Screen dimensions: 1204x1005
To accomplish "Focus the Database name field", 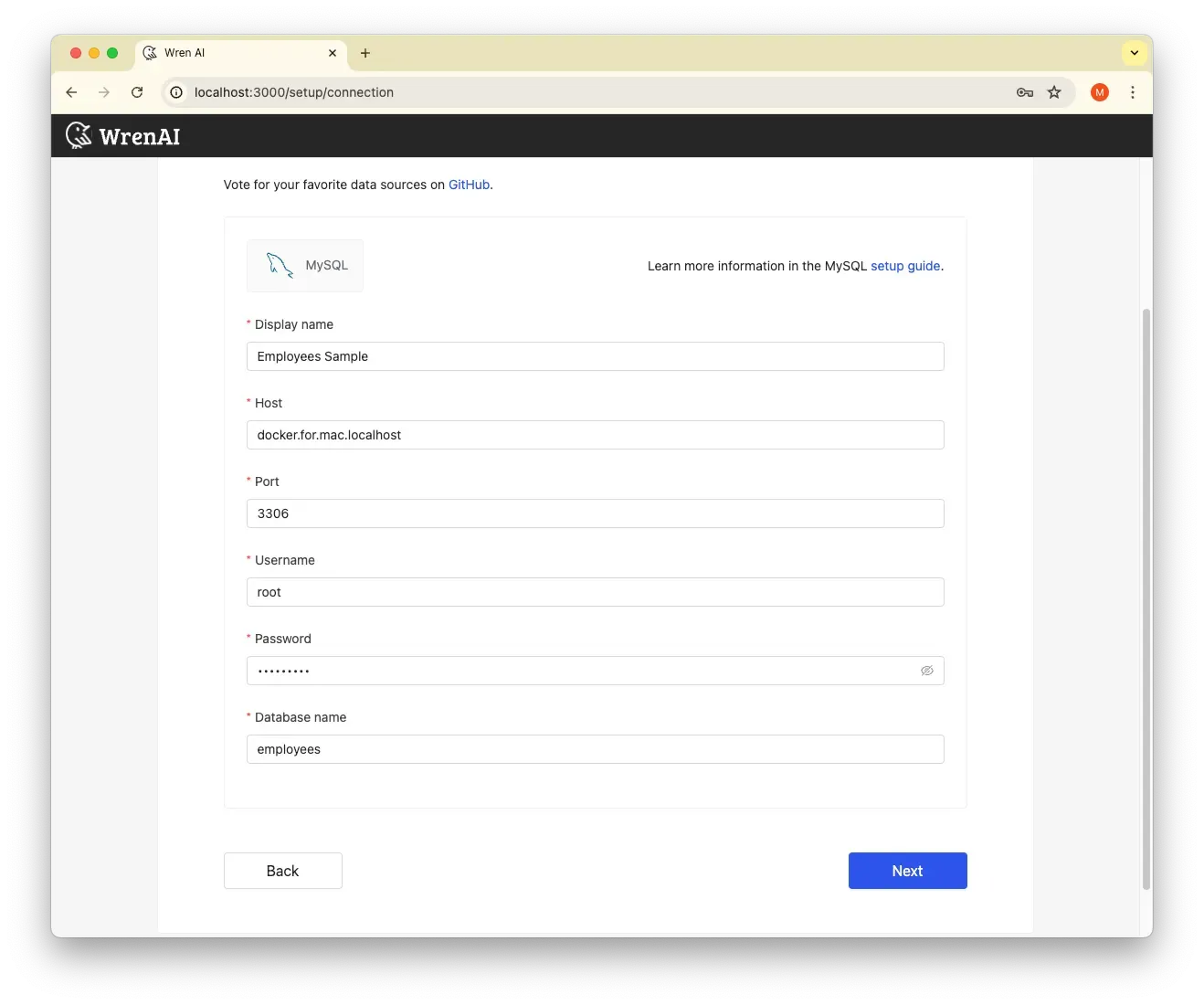I will point(596,749).
